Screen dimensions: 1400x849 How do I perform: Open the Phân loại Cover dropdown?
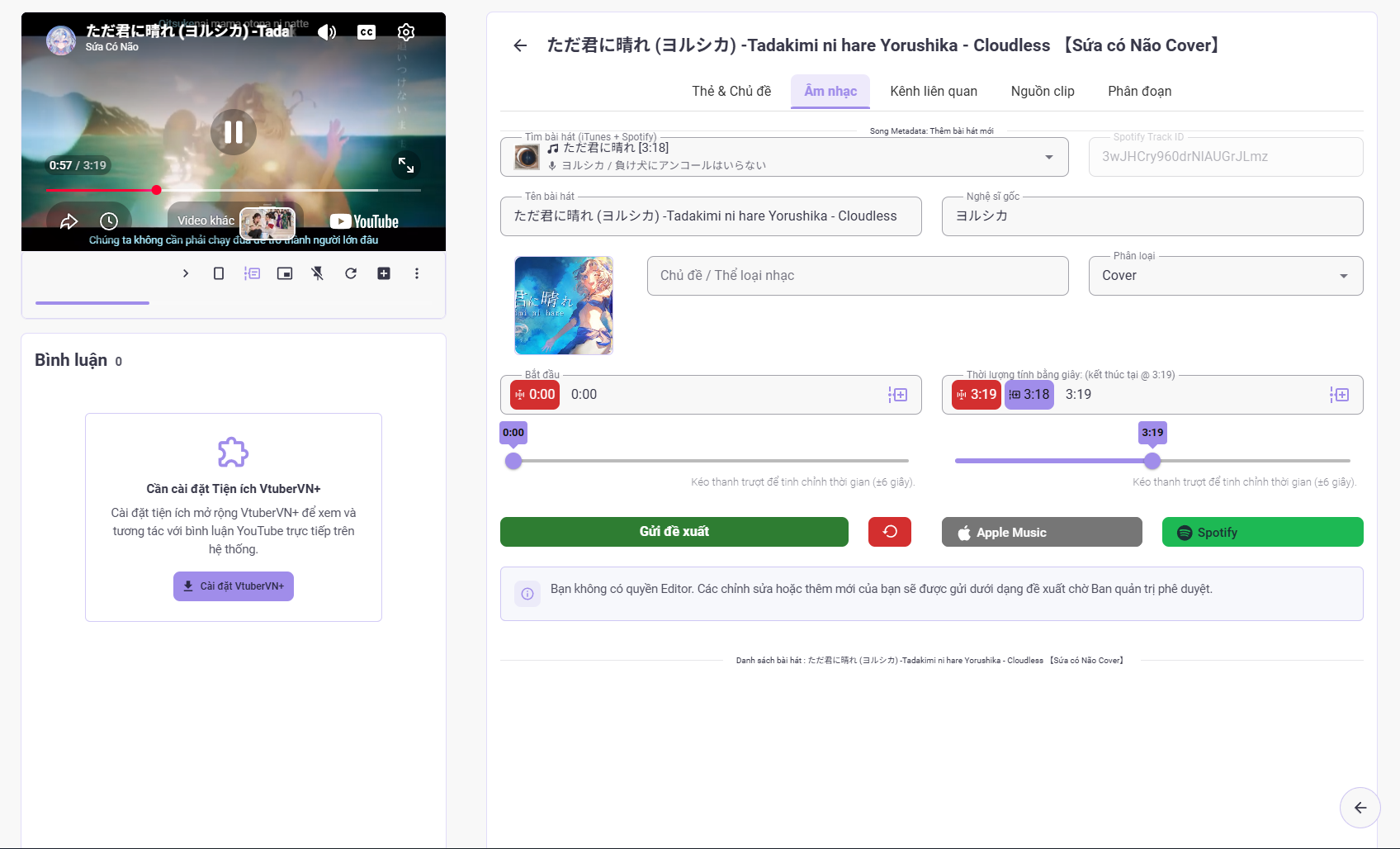(1226, 276)
